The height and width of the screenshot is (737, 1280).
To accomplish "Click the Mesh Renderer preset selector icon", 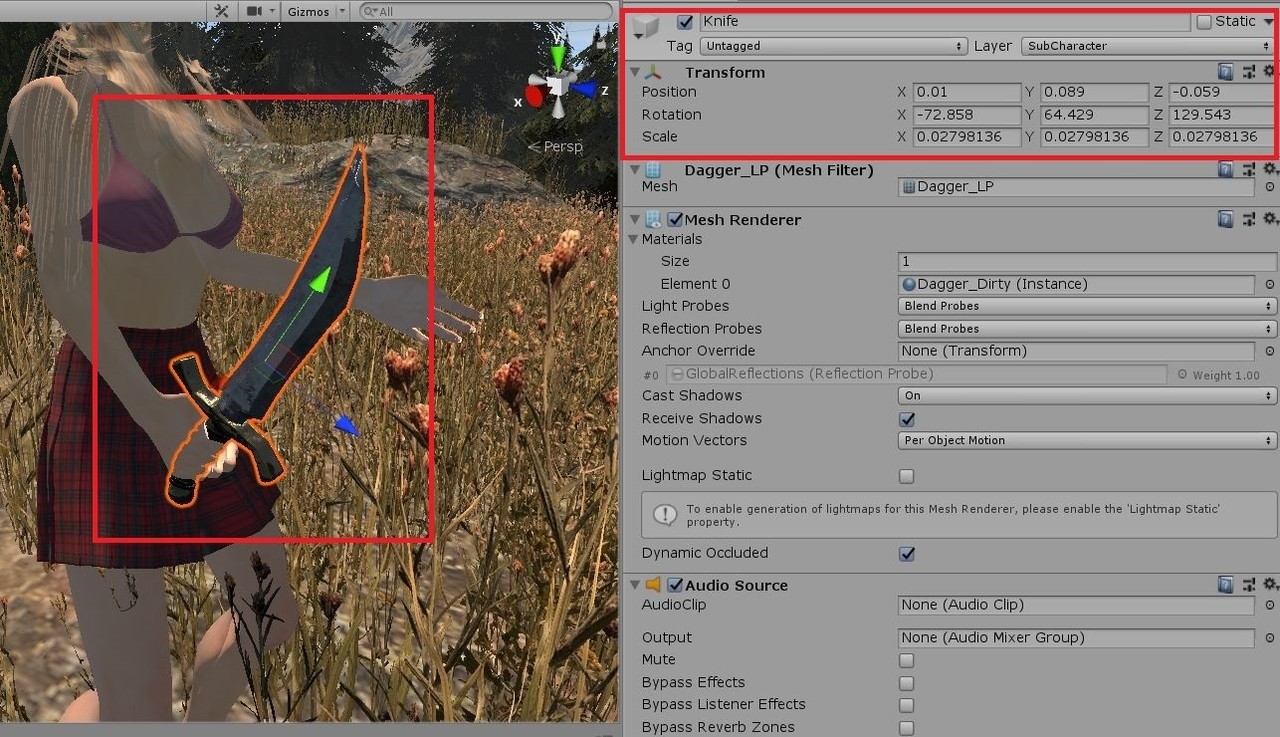I will tap(1248, 219).
